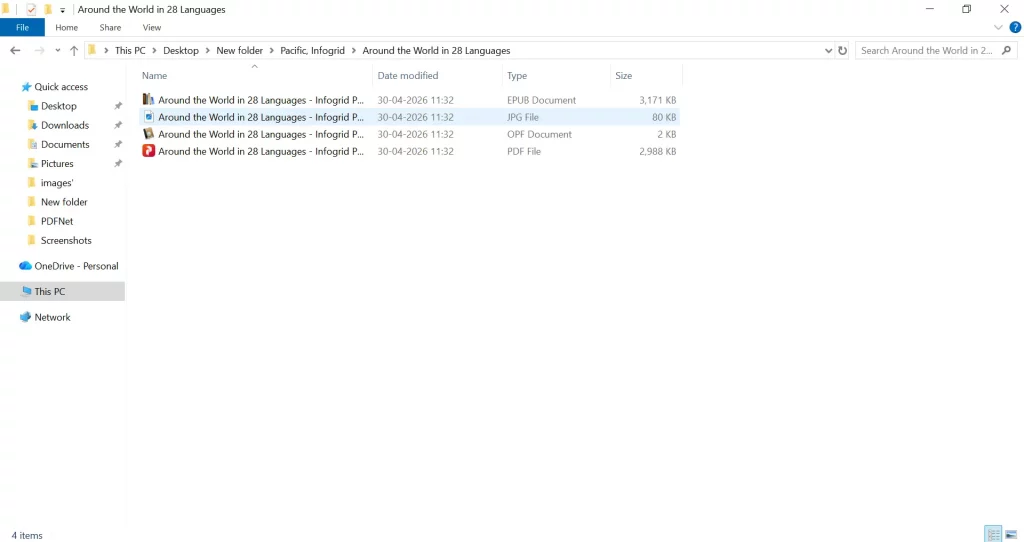Click the Quick access star icon
This screenshot has width=1024, height=542.
26,87
